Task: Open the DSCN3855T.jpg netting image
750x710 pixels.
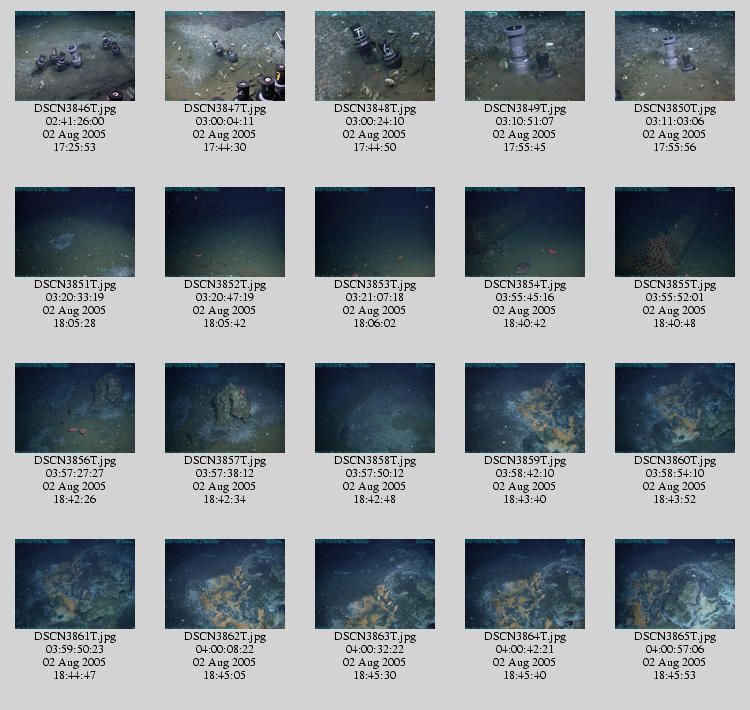Action: [675, 232]
